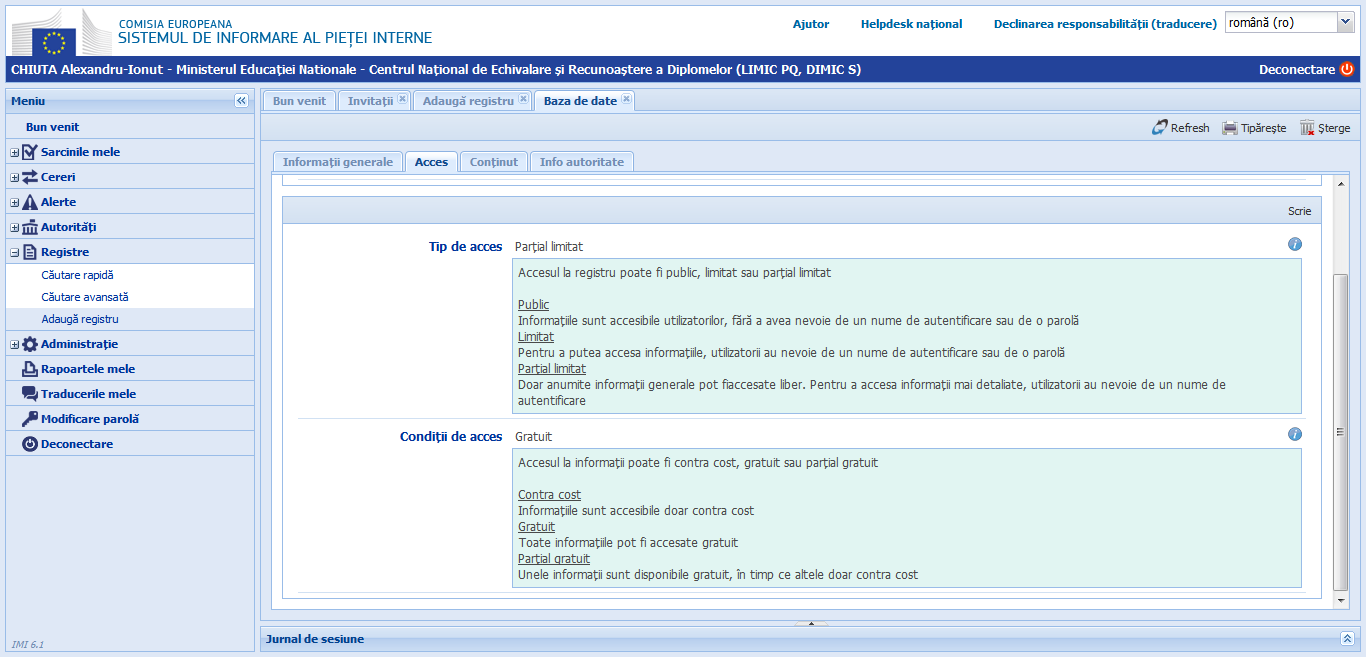Click the Șterge delete icon
Image resolution: width=1366 pixels, height=657 pixels.
1305,127
